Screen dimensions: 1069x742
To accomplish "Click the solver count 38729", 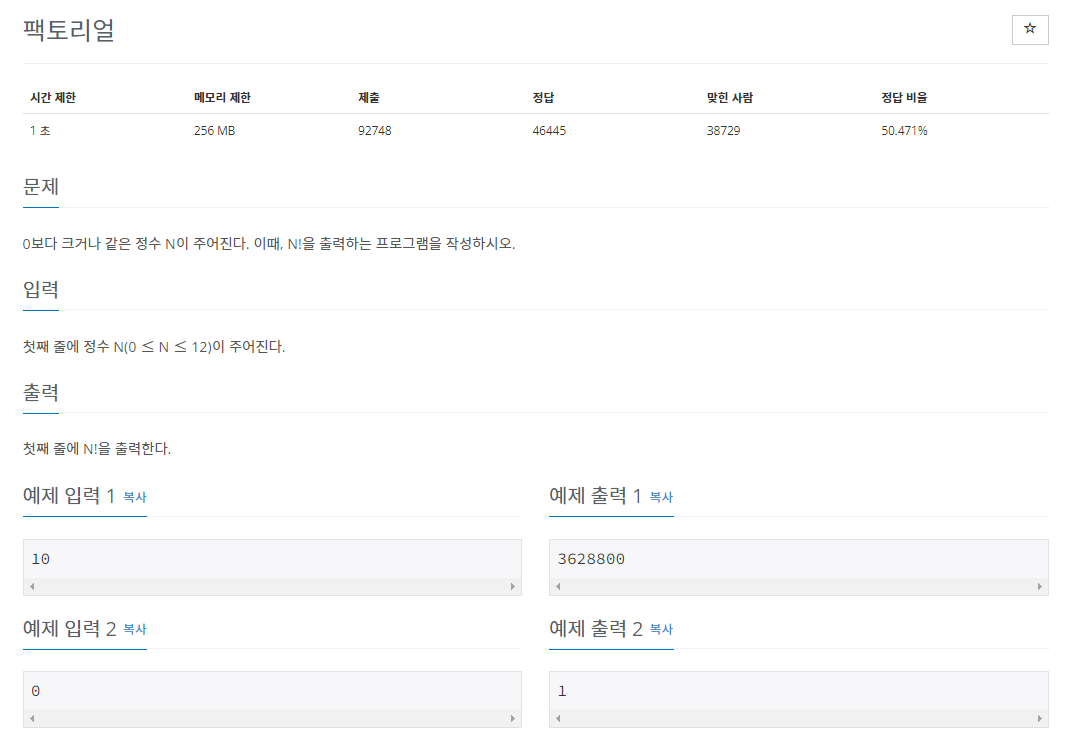I will click(723, 130).
